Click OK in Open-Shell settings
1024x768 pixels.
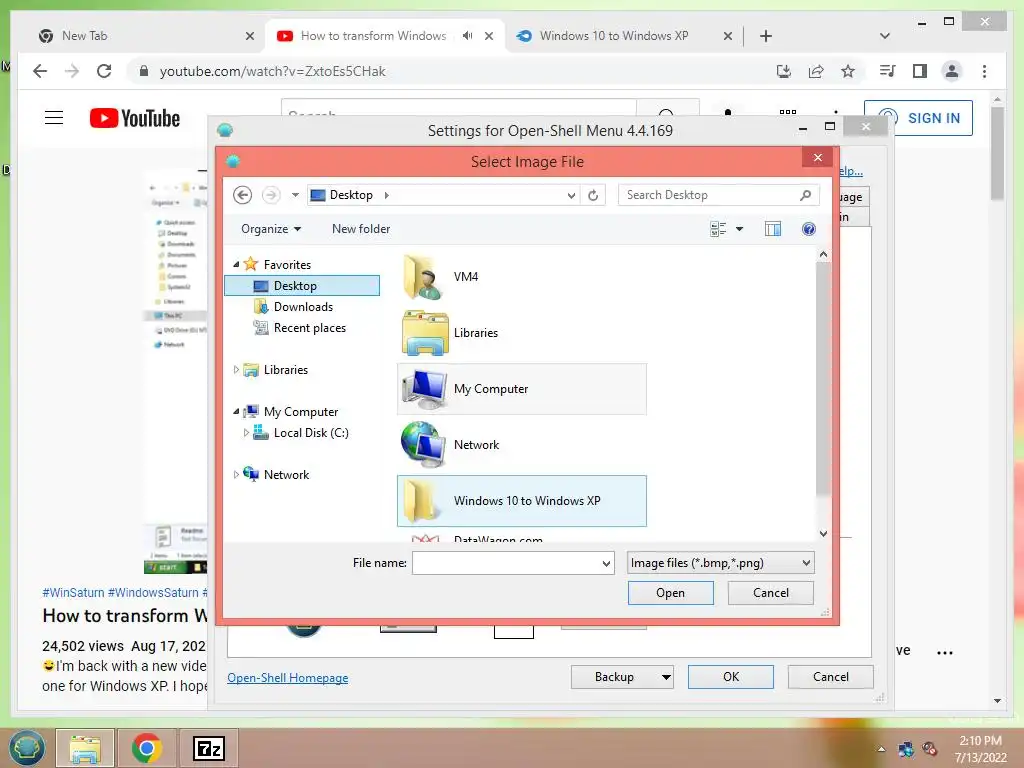731,677
